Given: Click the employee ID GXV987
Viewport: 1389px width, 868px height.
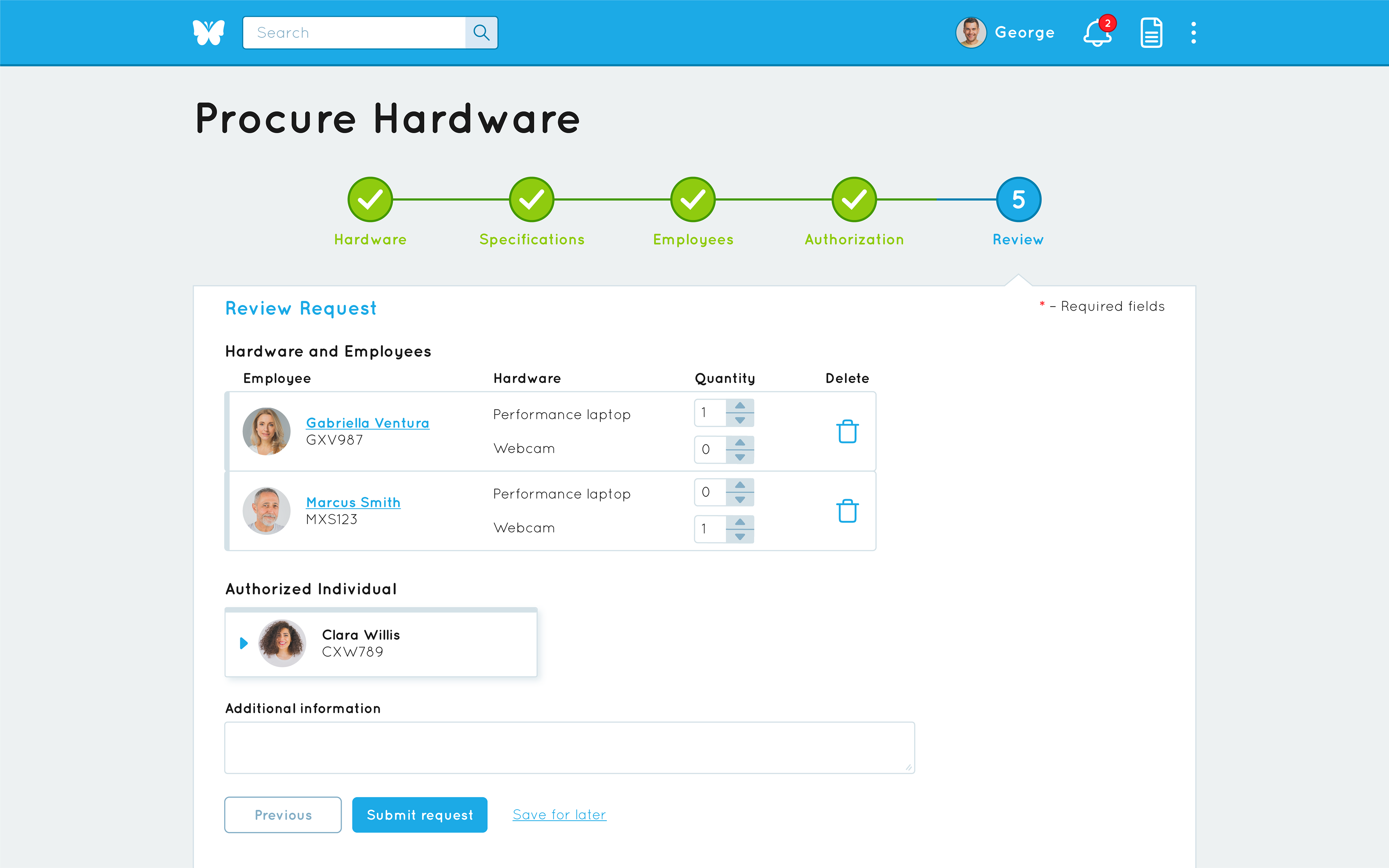Looking at the screenshot, I should (x=335, y=440).
